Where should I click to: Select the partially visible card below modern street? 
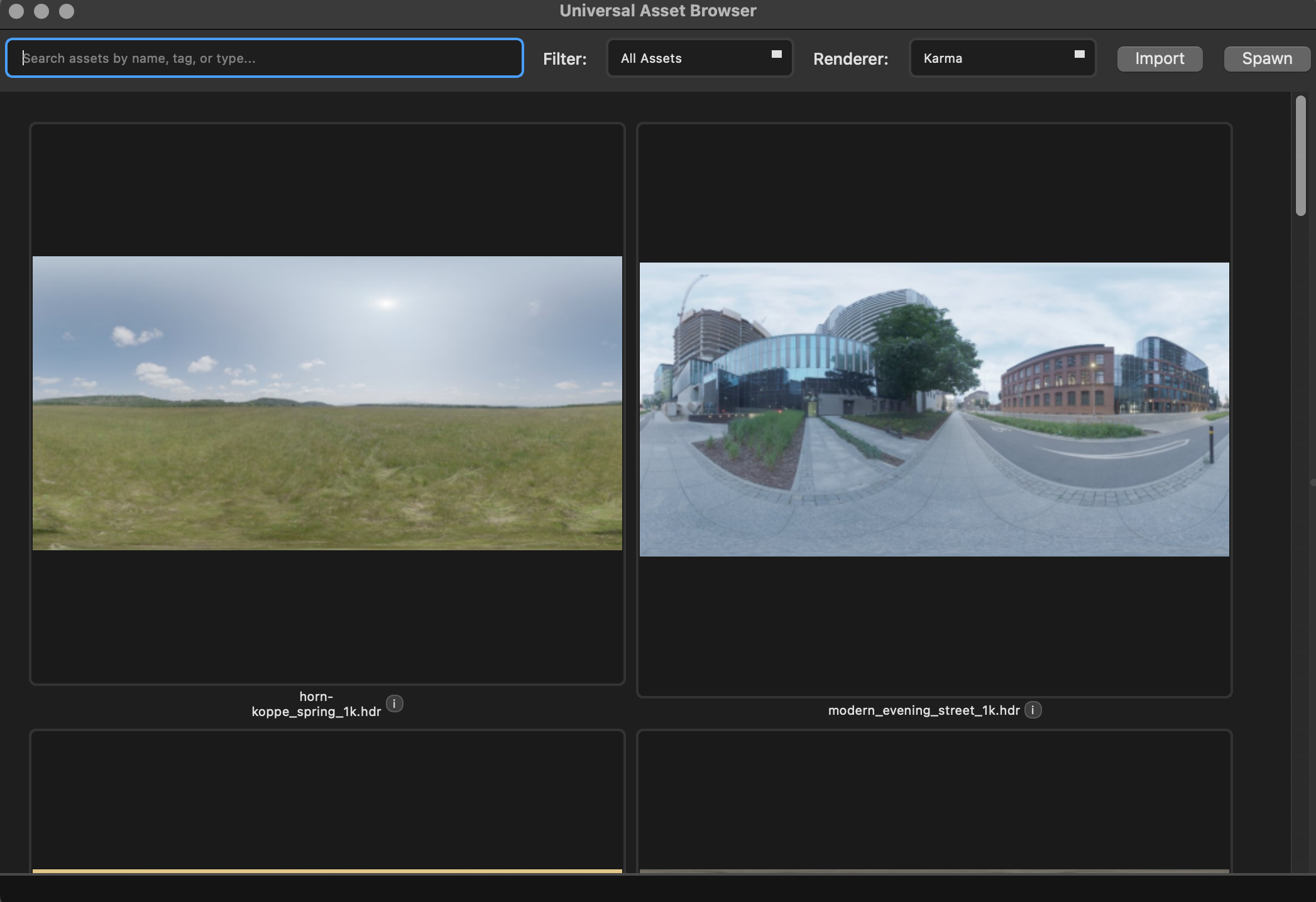tap(934, 801)
